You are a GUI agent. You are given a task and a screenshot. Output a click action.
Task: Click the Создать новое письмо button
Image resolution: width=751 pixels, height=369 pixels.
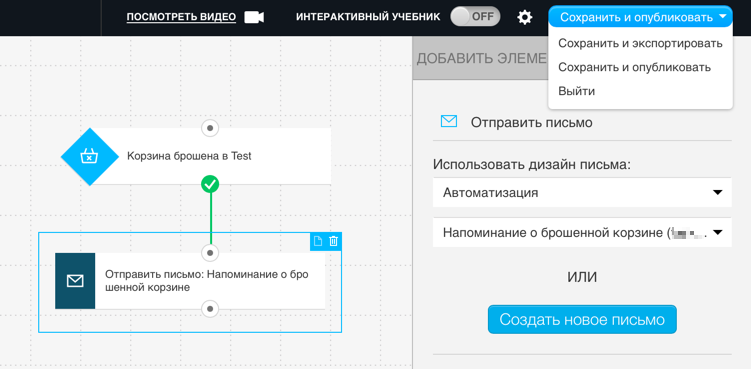click(x=582, y=319)
